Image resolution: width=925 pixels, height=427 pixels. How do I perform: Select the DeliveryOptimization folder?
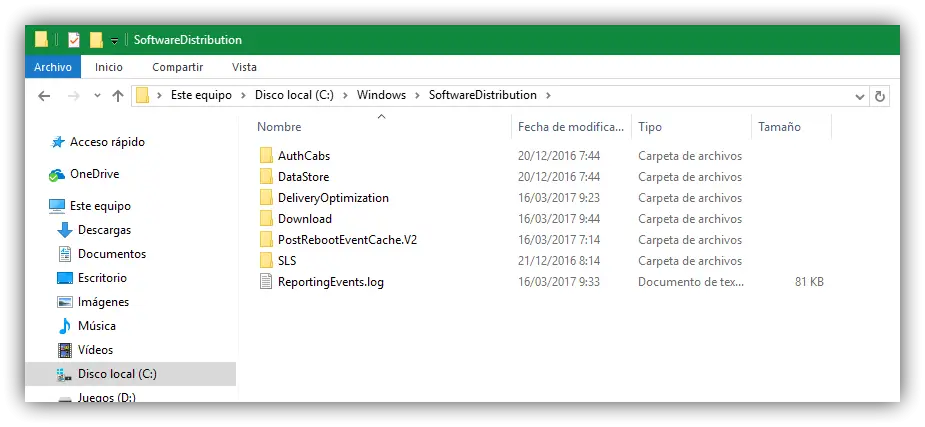point(333,198)
